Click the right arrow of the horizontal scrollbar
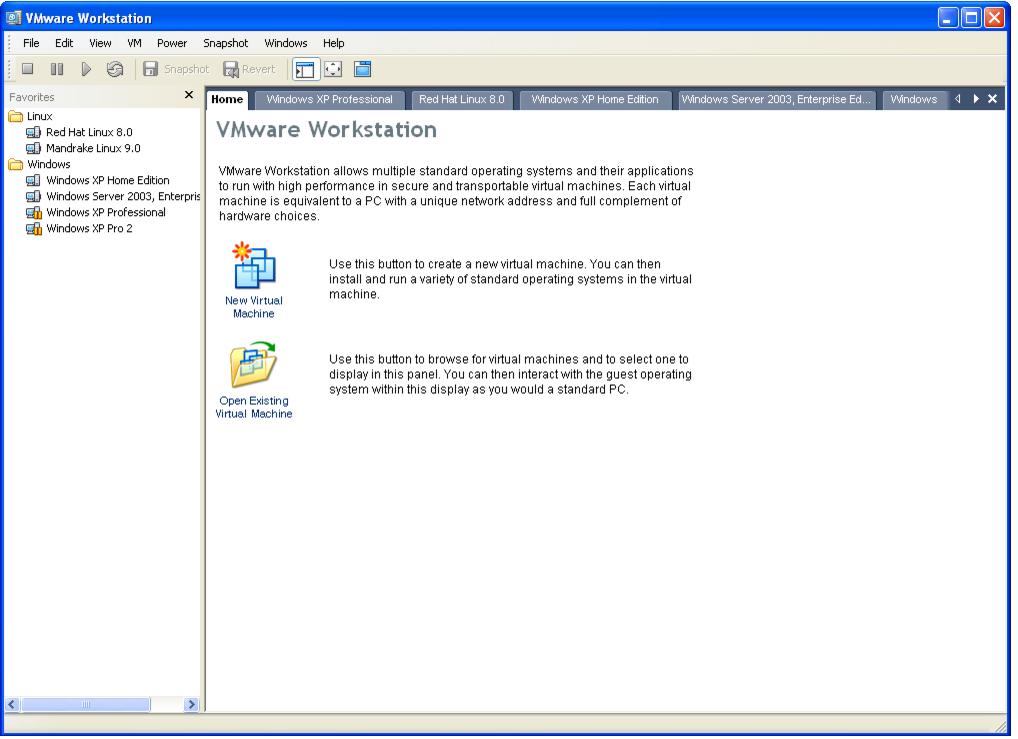The image size is (1018, 739). tap(192, 705)
